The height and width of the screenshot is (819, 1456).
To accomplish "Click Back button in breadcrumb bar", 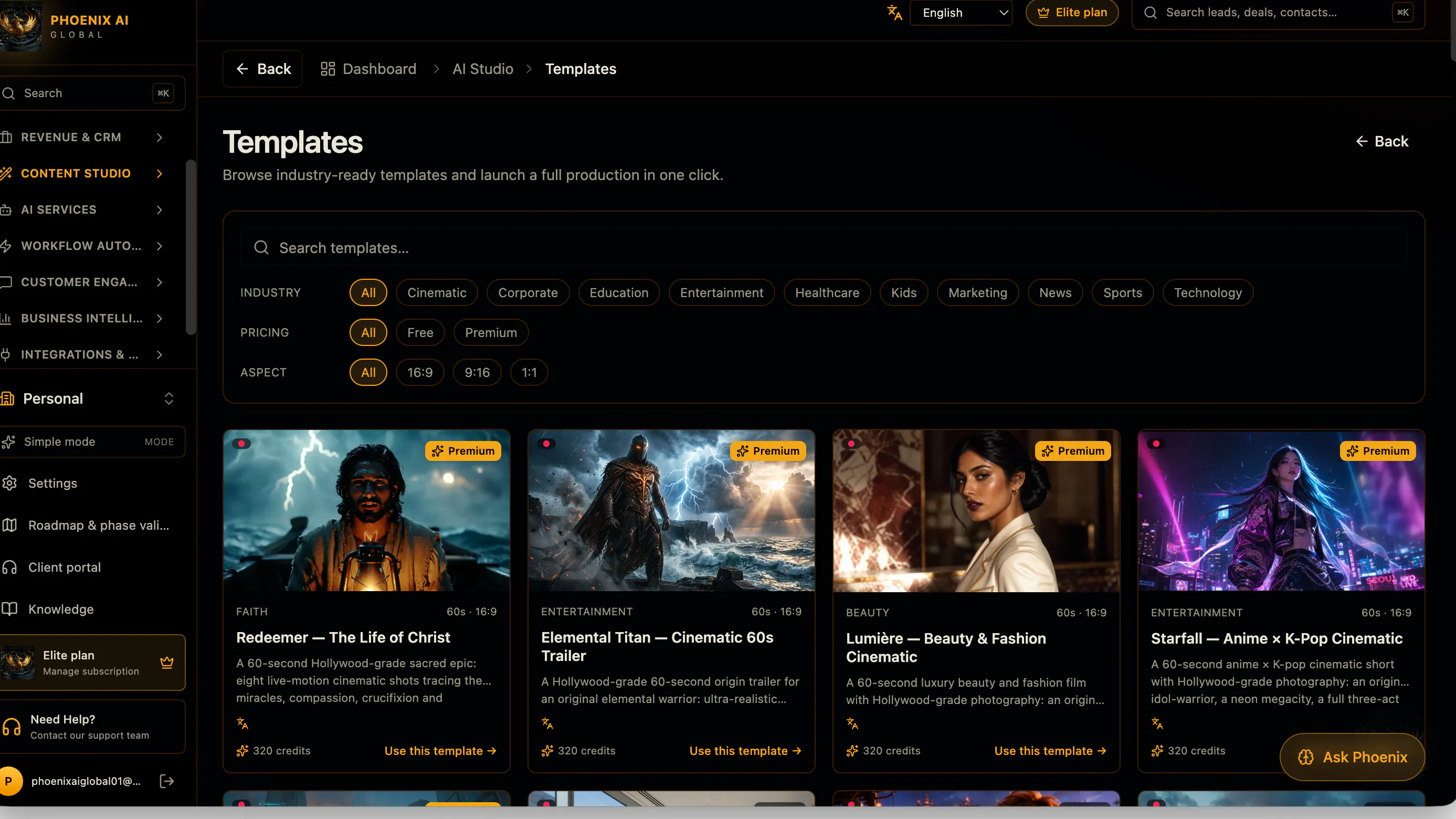I will click(263, 69).
